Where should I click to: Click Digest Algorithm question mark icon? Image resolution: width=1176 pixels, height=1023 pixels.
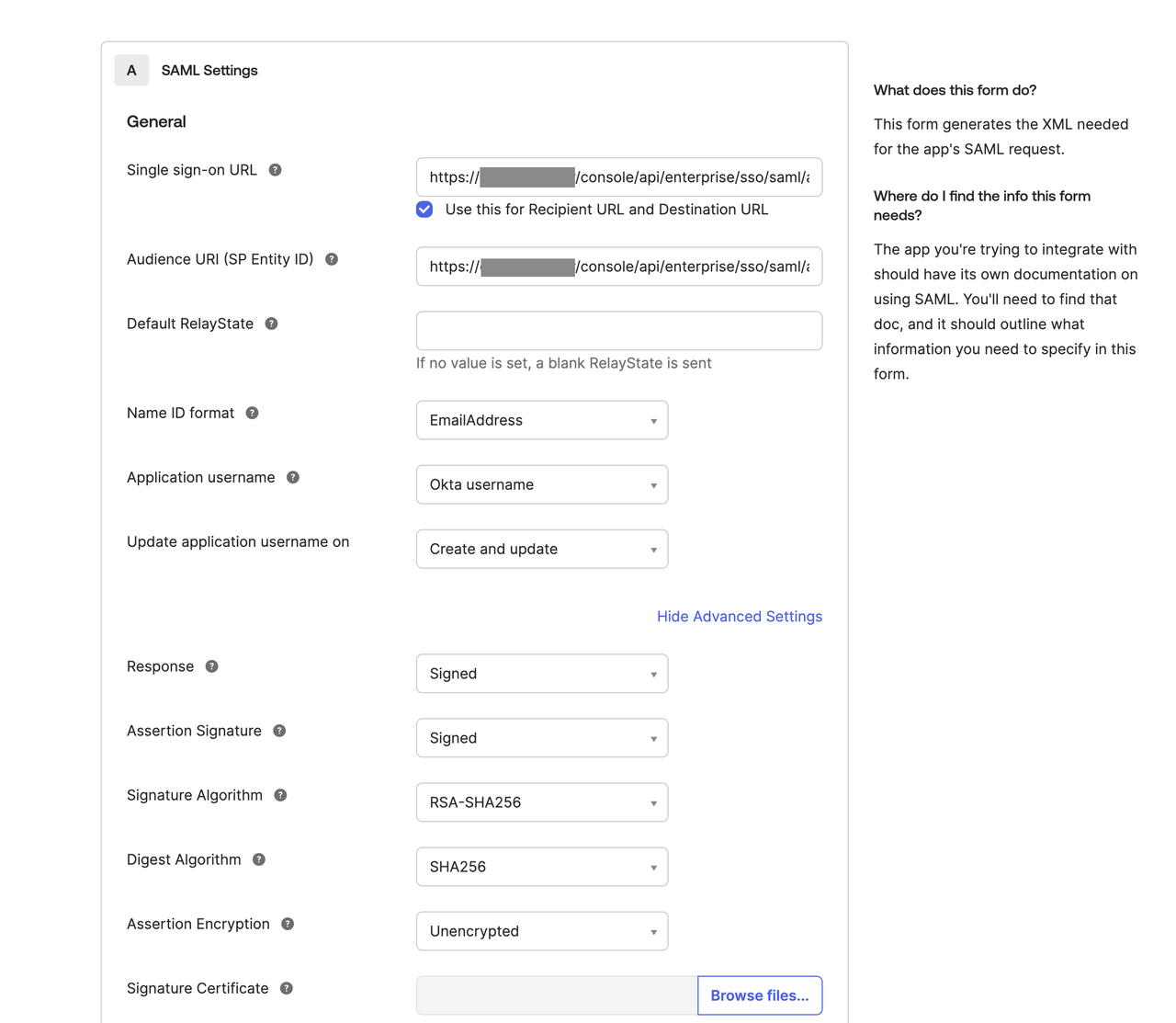coord(259,859)
